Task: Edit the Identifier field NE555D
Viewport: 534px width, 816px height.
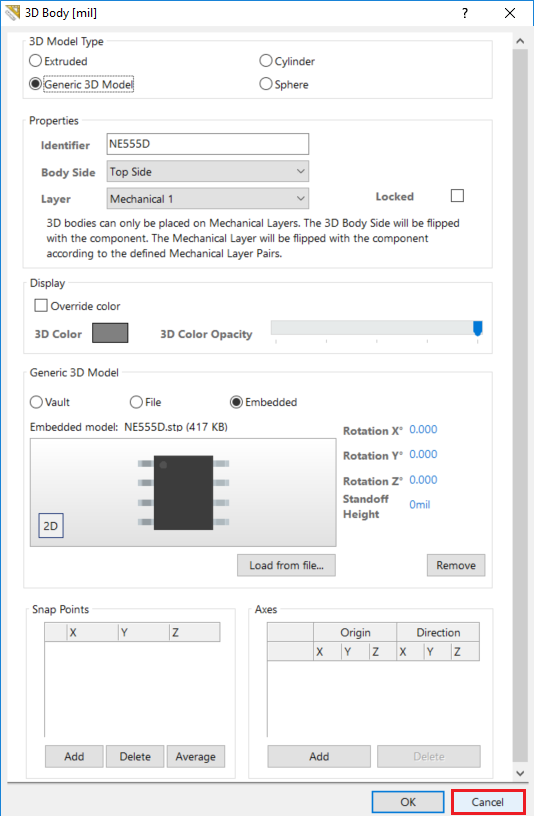Action: coord(208,144)
